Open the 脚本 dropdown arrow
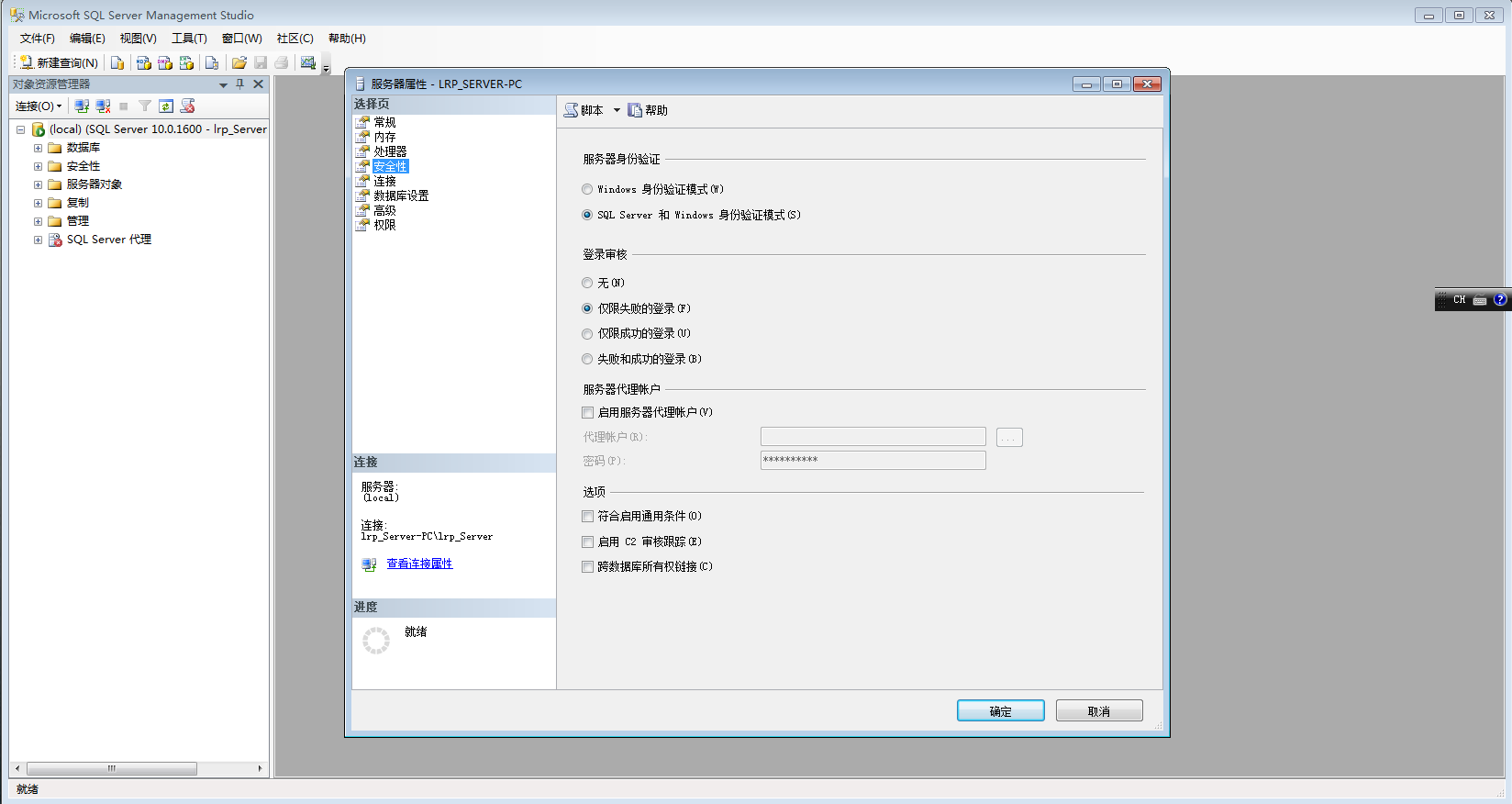 tap(617, 110)
